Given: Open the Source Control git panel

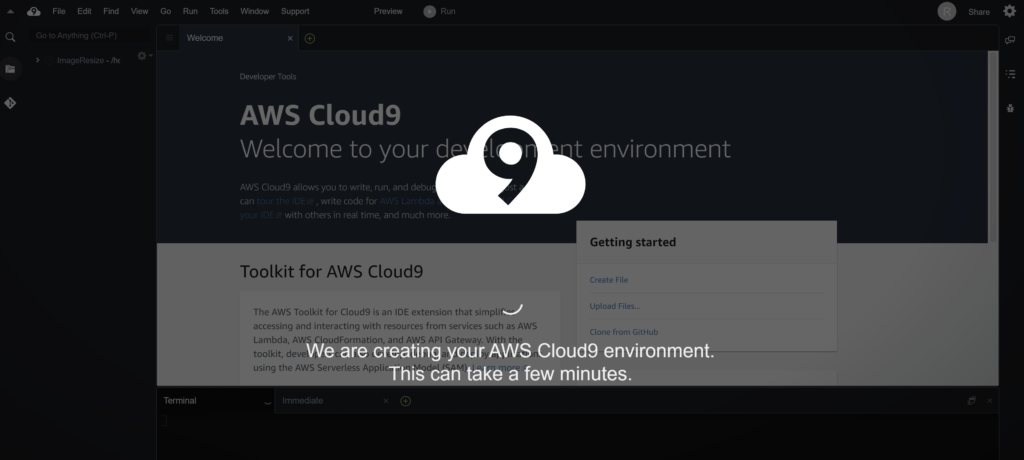Looking at the screenshot, I should click(x=10, y=103).
